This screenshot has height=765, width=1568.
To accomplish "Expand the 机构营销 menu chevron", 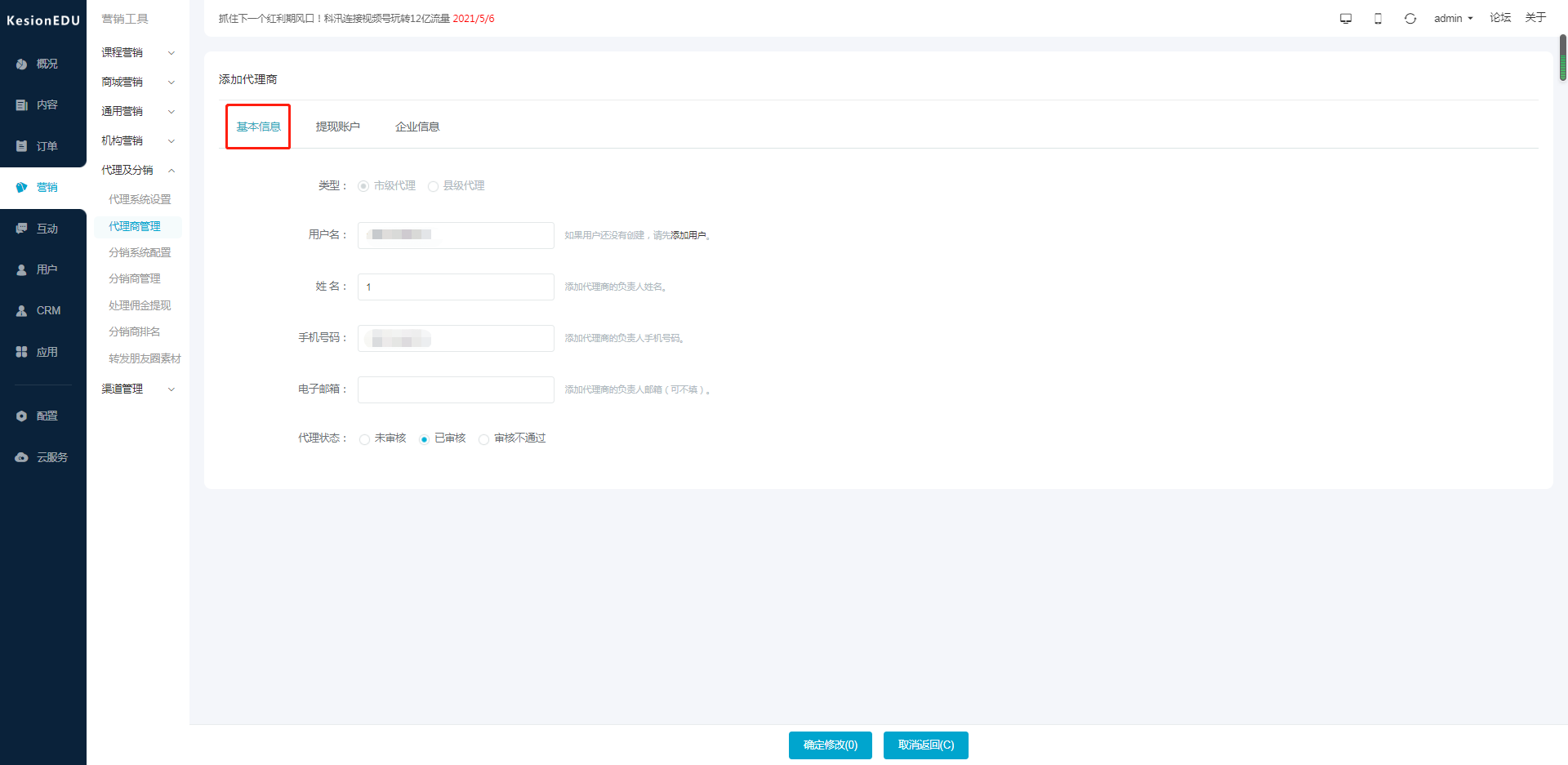I will tap(171, 141).
